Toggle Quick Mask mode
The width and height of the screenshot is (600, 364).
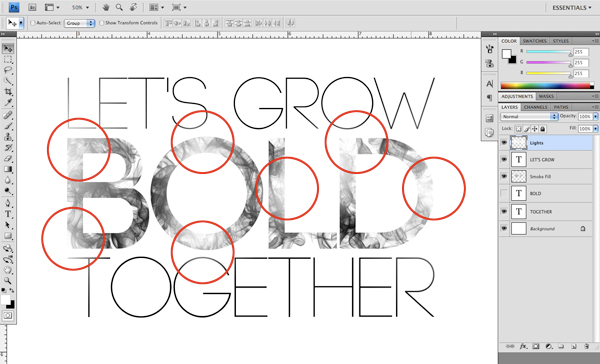point(8,316)
